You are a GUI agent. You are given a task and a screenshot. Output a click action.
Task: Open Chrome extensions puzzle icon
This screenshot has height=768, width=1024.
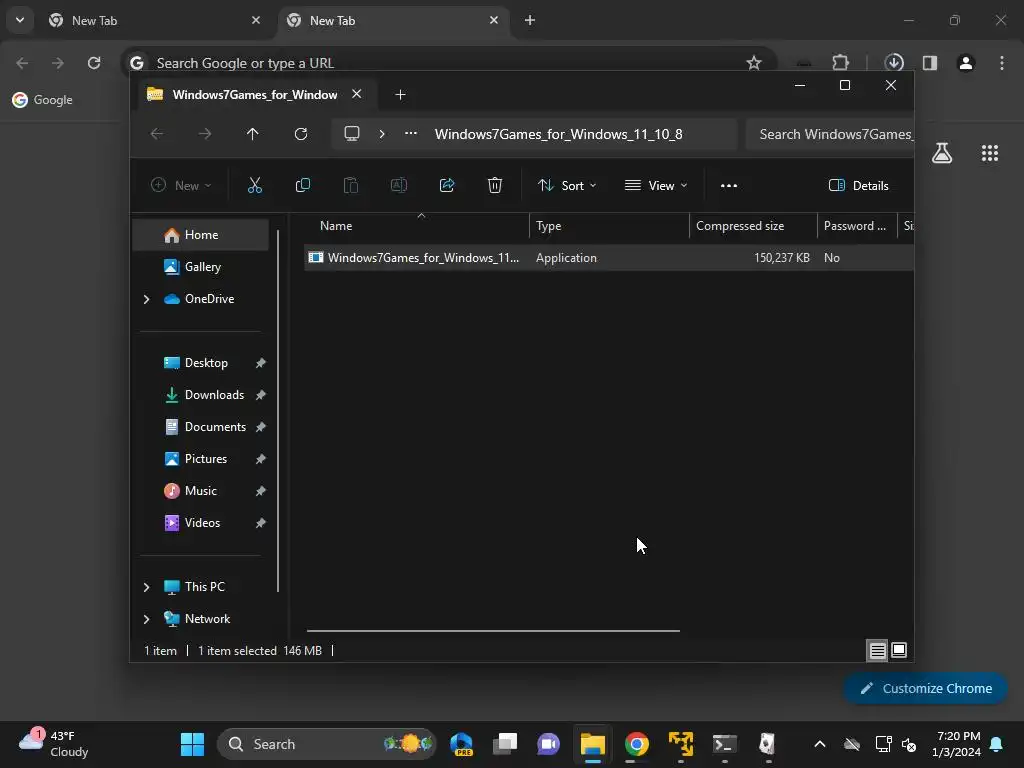[x=840, y=63]
